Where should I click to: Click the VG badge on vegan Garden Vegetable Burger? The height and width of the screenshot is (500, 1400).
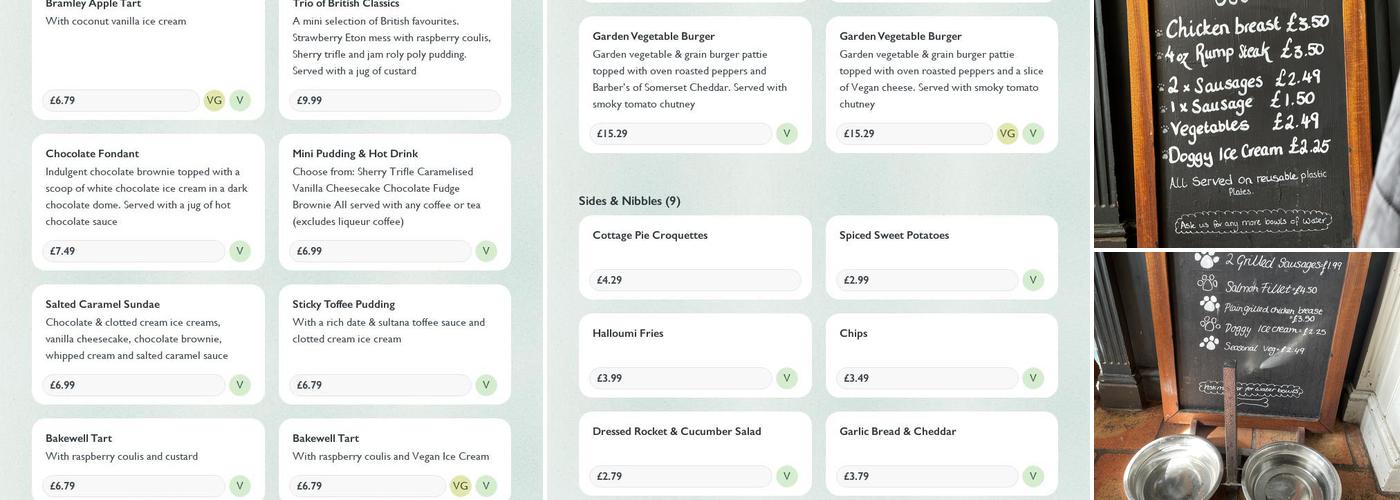[1007, 134]
